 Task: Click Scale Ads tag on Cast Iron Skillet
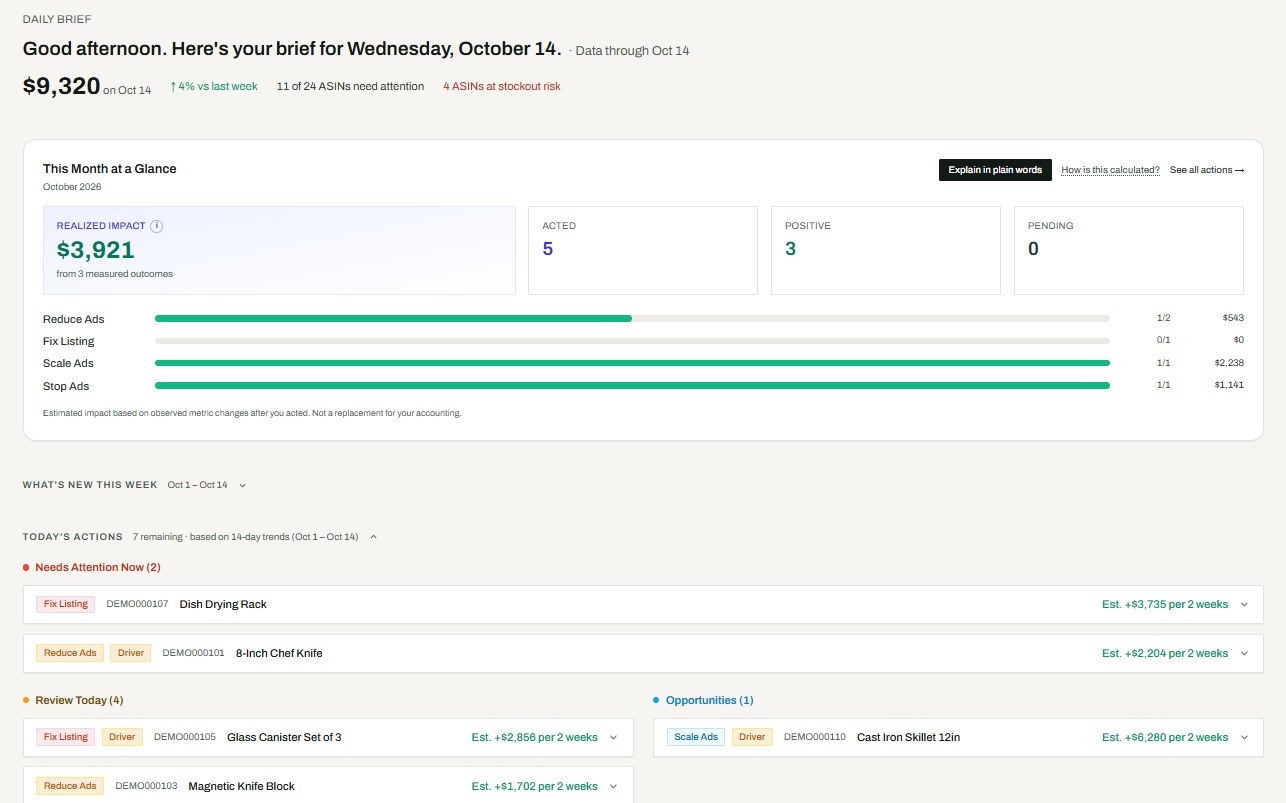pos(696,737)
